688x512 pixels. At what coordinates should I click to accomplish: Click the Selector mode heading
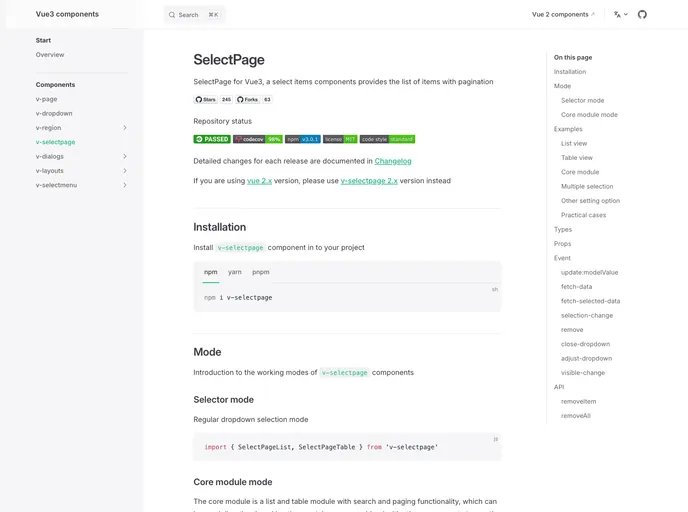click(223, 400)
